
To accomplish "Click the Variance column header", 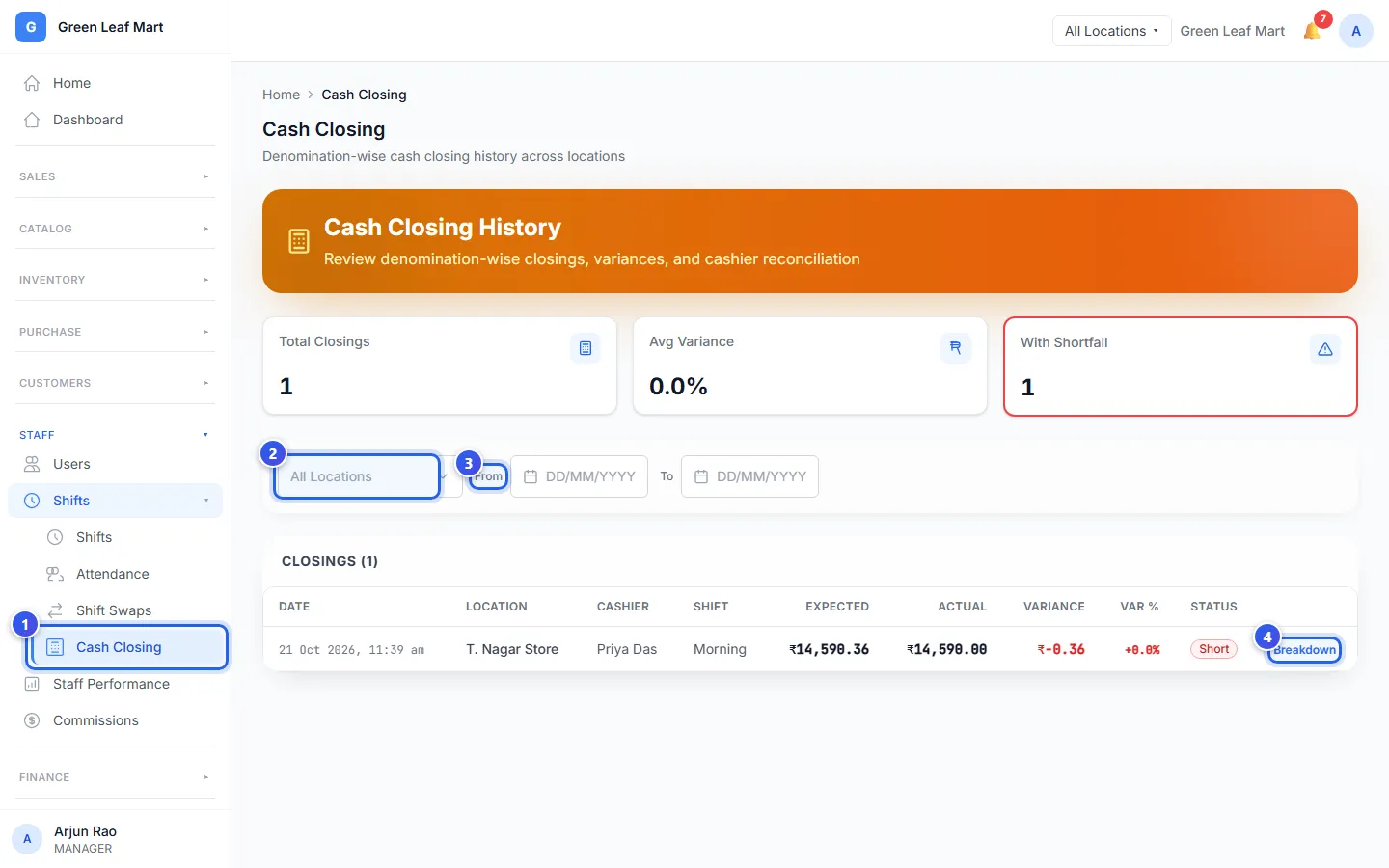I will pos(1054,607).
